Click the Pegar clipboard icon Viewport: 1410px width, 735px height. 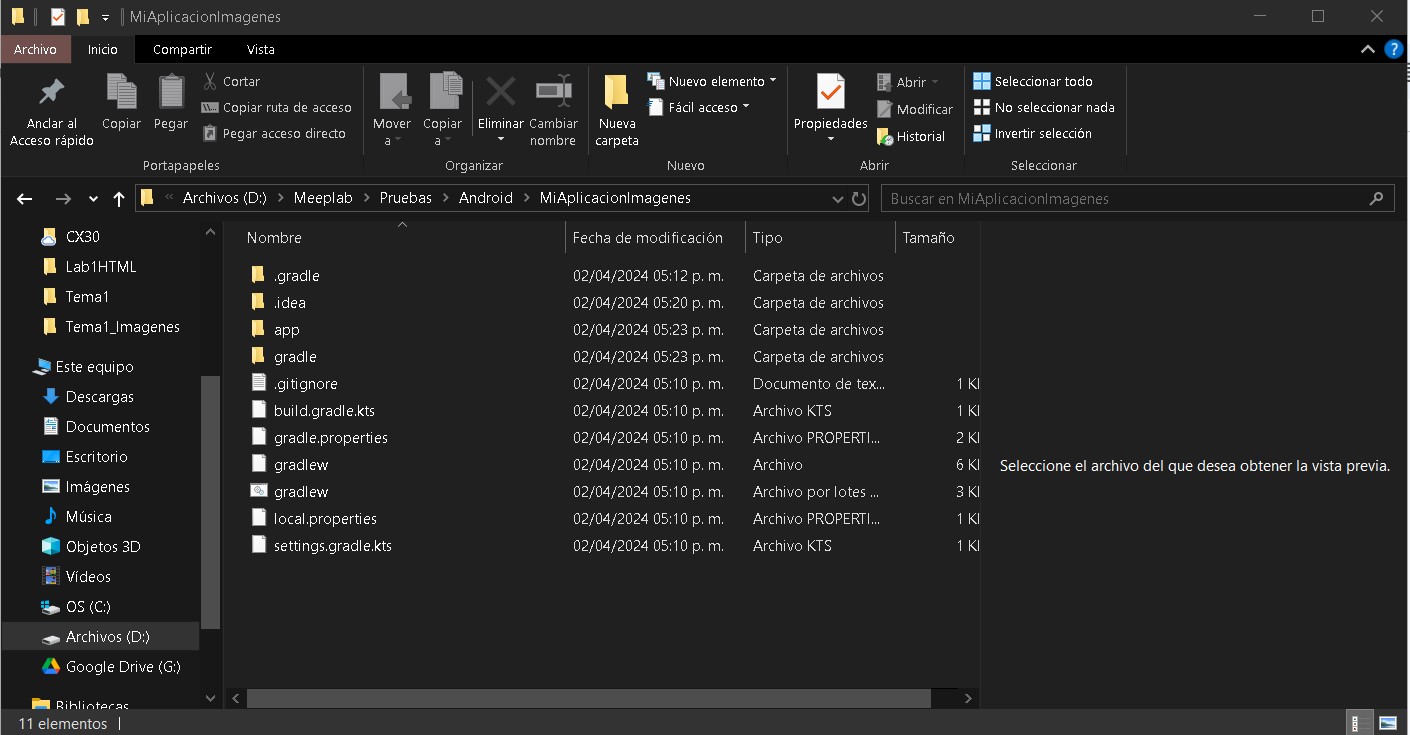tap(171, 93)
